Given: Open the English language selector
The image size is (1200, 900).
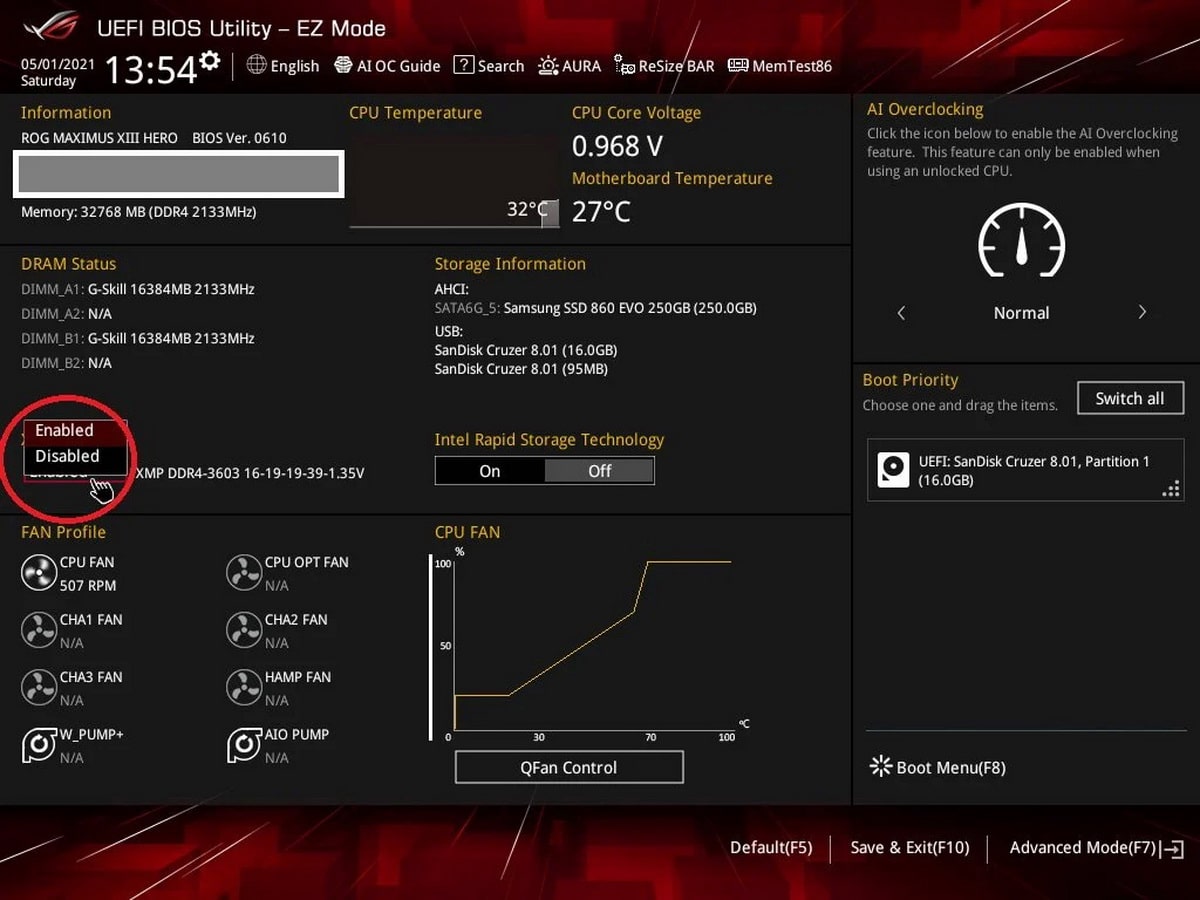Looking at the screenshot, I should tap(283, 66).
